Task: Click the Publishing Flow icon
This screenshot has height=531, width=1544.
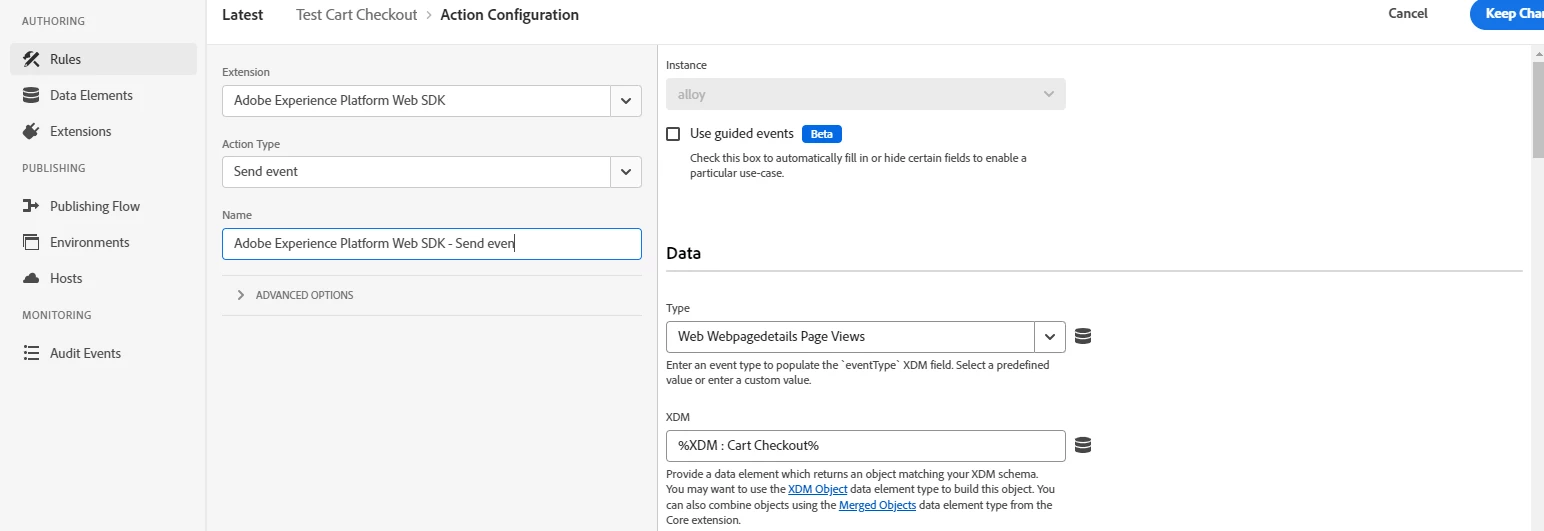Action: 31,206
